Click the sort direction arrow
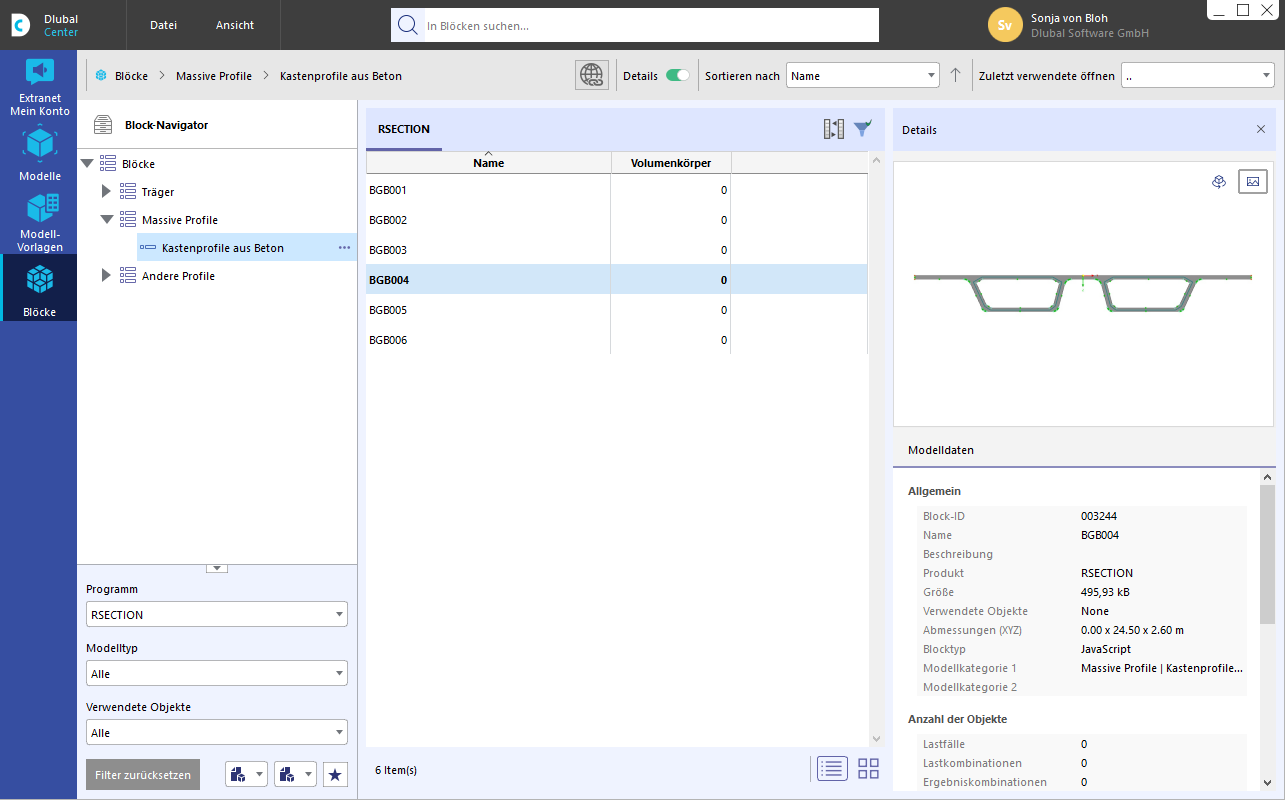 [955, 75]
